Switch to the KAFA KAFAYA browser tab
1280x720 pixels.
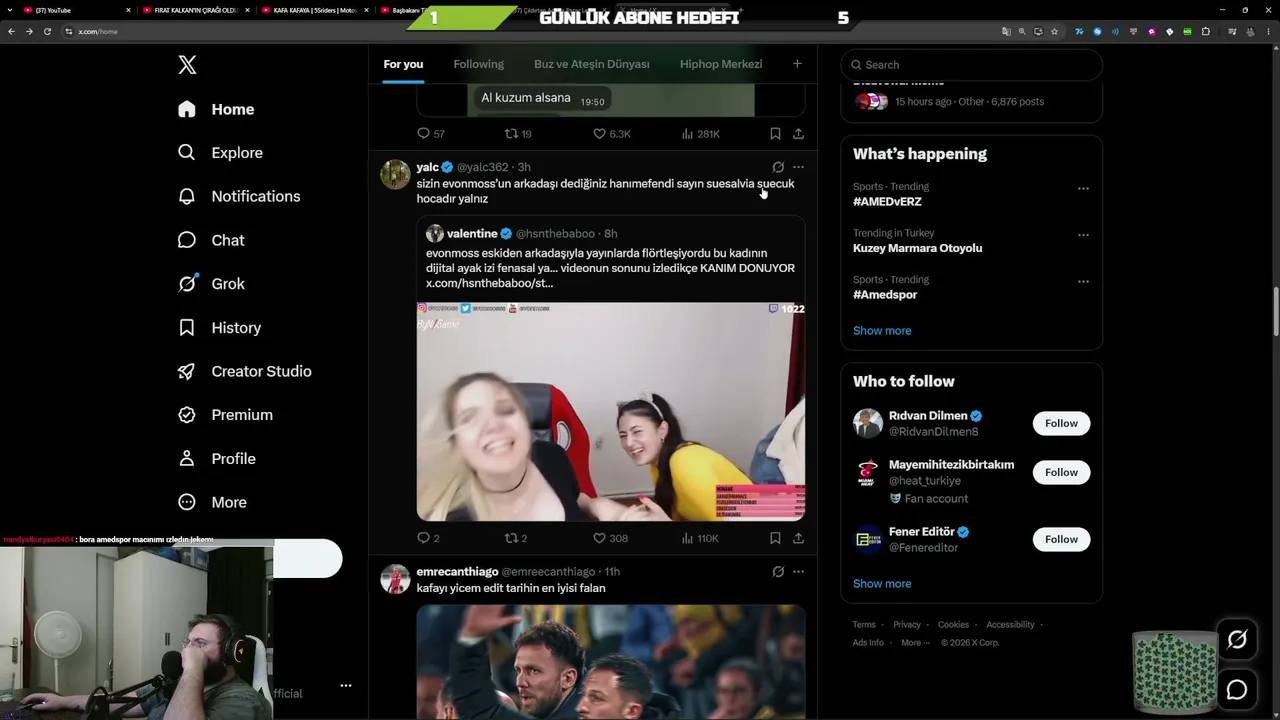[x=314, y=10]
